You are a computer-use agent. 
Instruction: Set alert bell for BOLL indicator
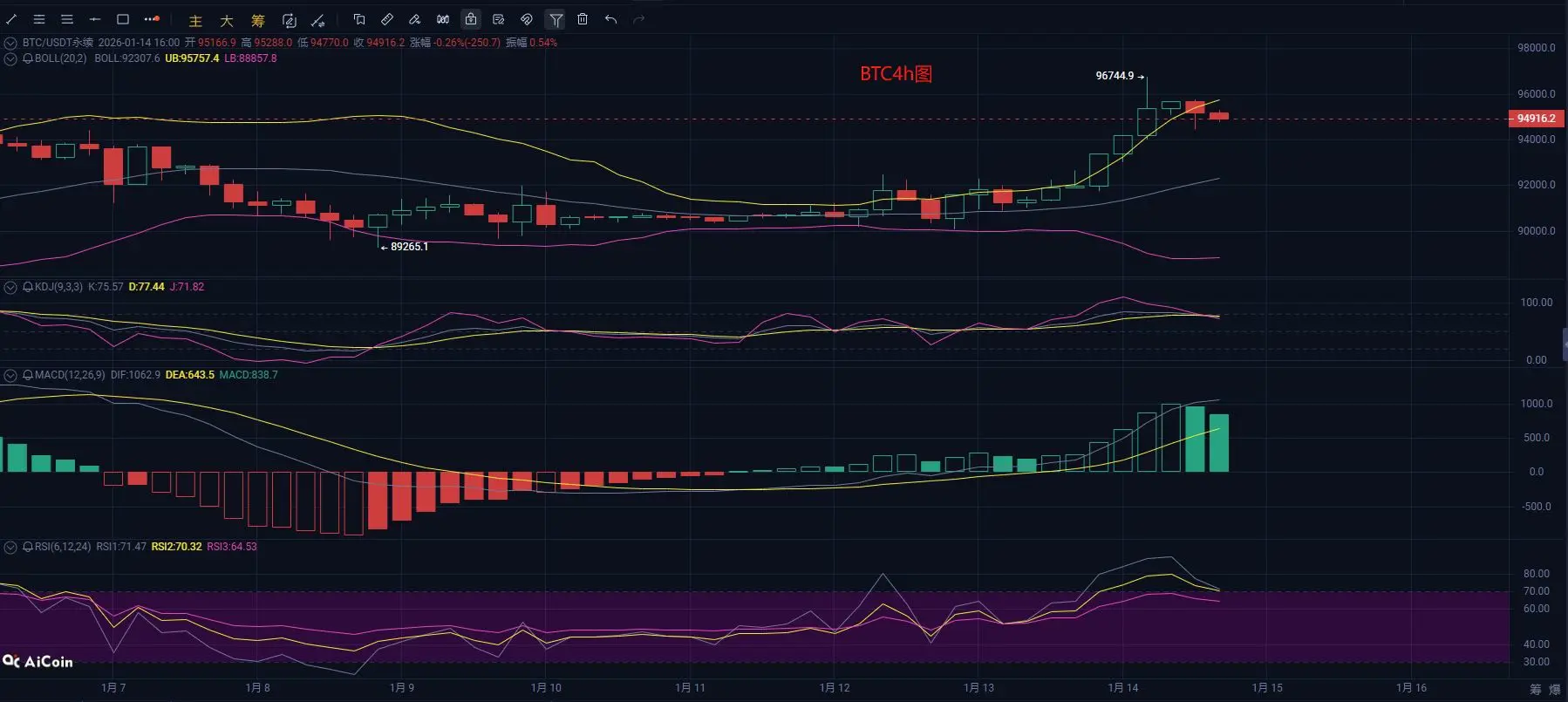coord(28,58)
